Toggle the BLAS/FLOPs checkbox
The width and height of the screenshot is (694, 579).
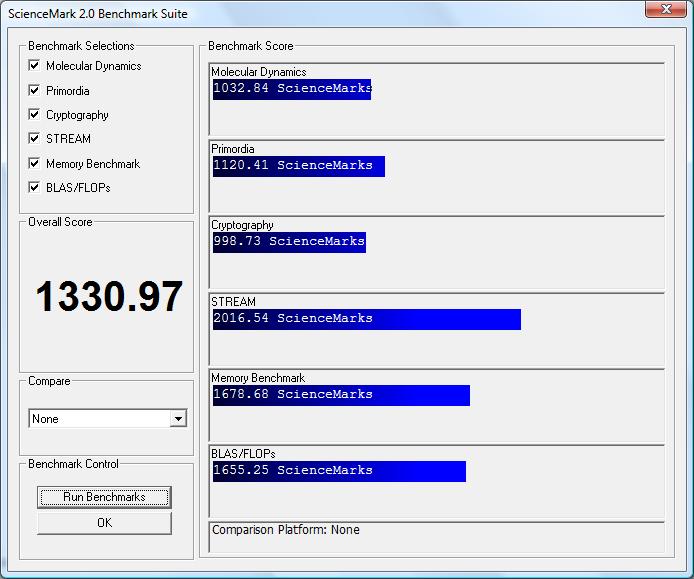tap(34, 187)
